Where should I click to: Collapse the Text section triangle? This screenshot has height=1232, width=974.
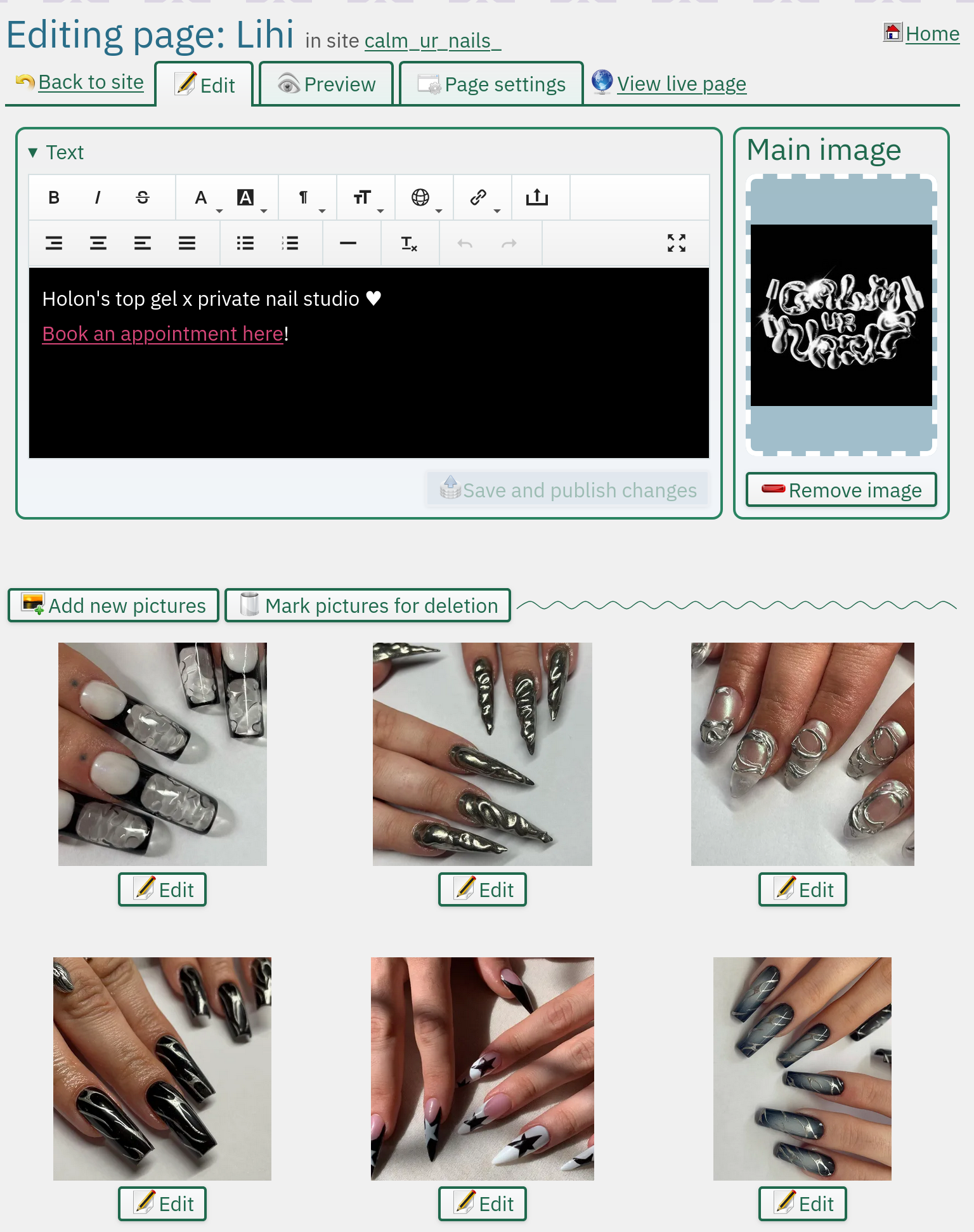click(x=33, y=153)
